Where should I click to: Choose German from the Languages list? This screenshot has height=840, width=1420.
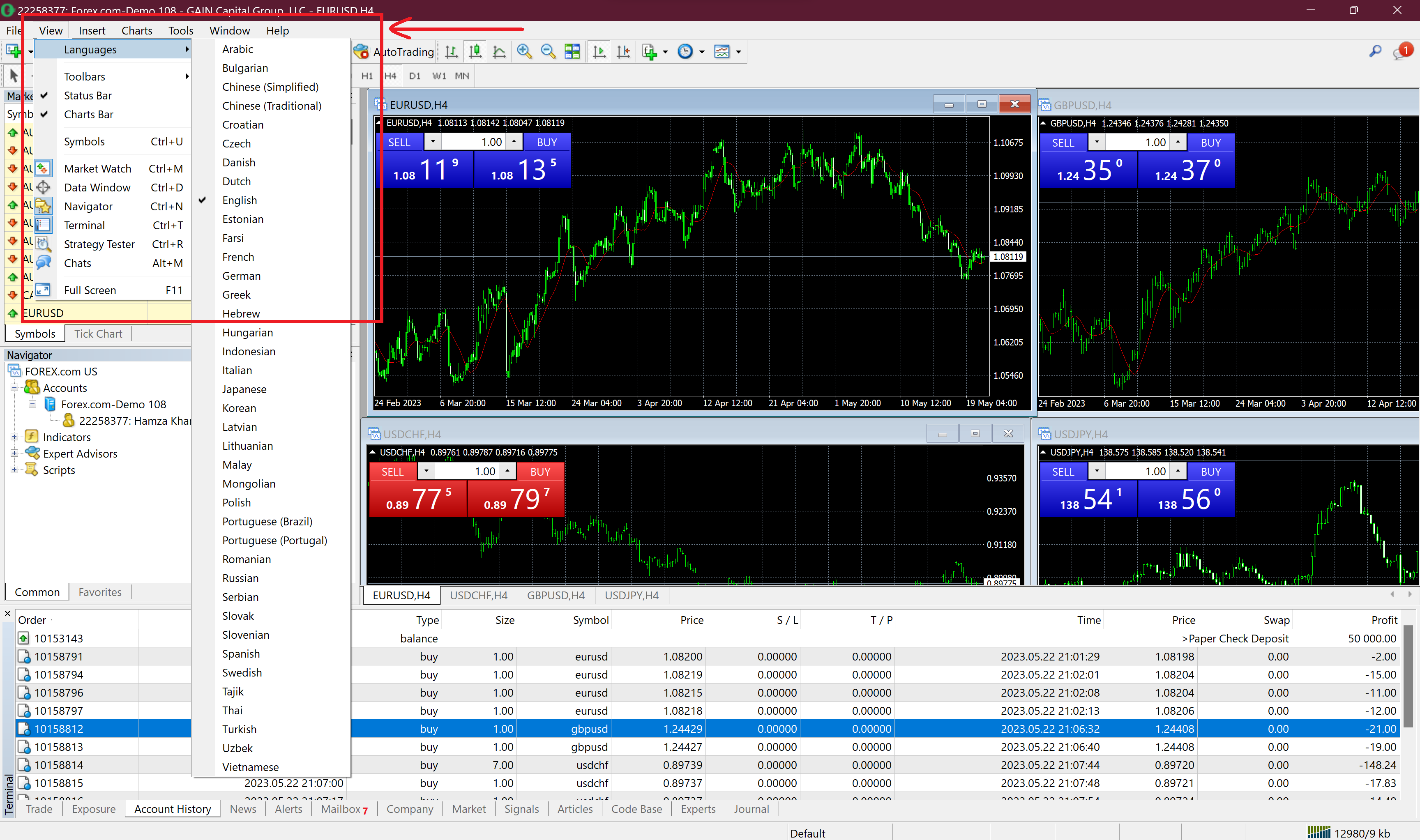click(241, 276)
